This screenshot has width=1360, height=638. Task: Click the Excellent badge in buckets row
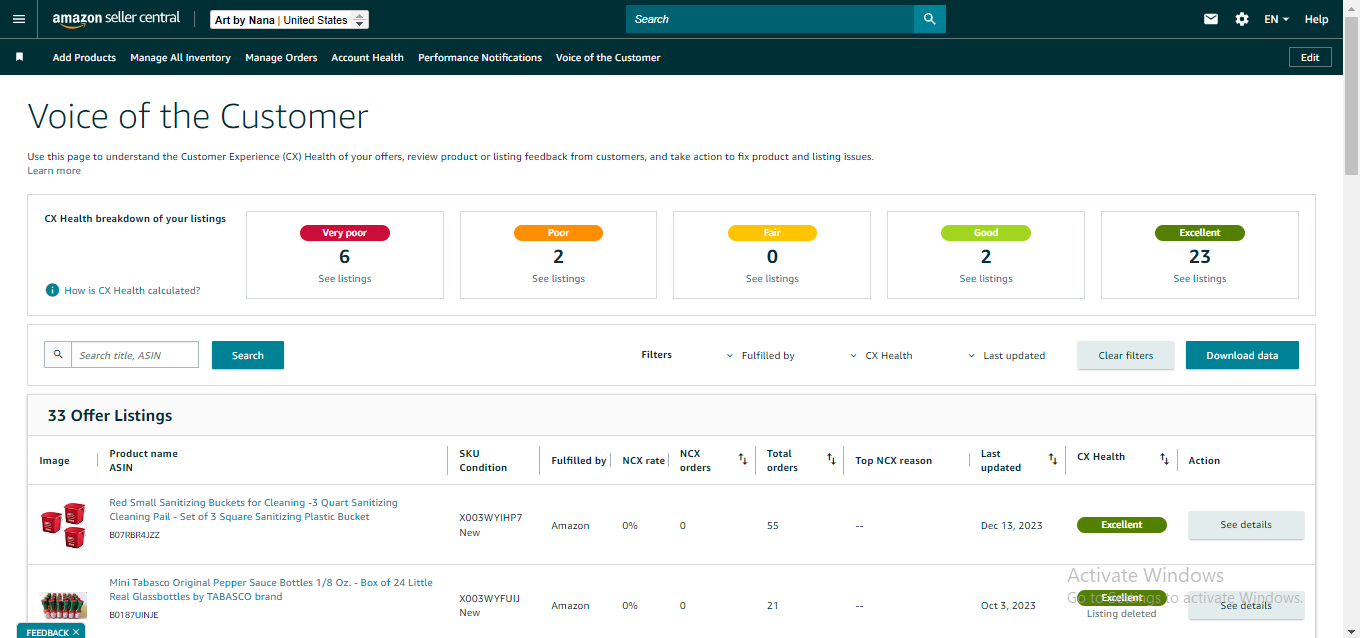pyautogui.click(x=1122, y=525)
